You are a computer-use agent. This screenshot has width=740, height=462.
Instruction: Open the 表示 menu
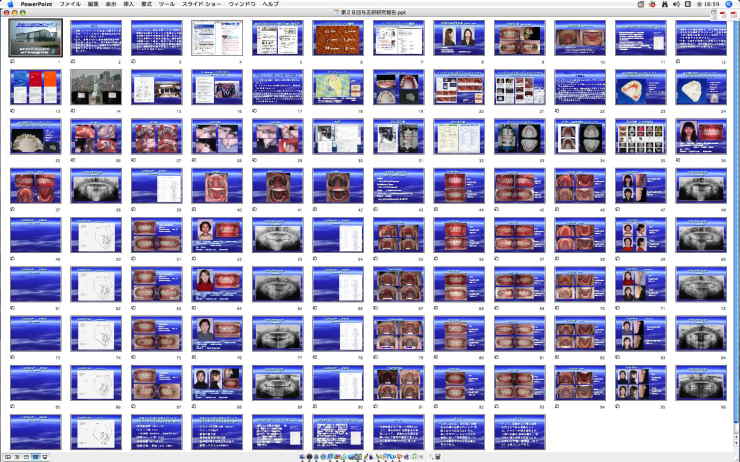click(x=111, y=4)
